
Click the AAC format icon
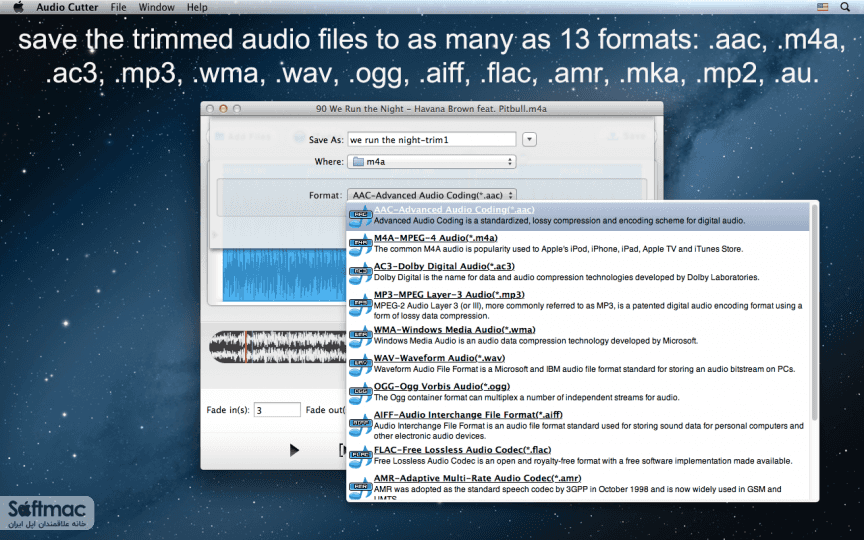coord(360,216)
